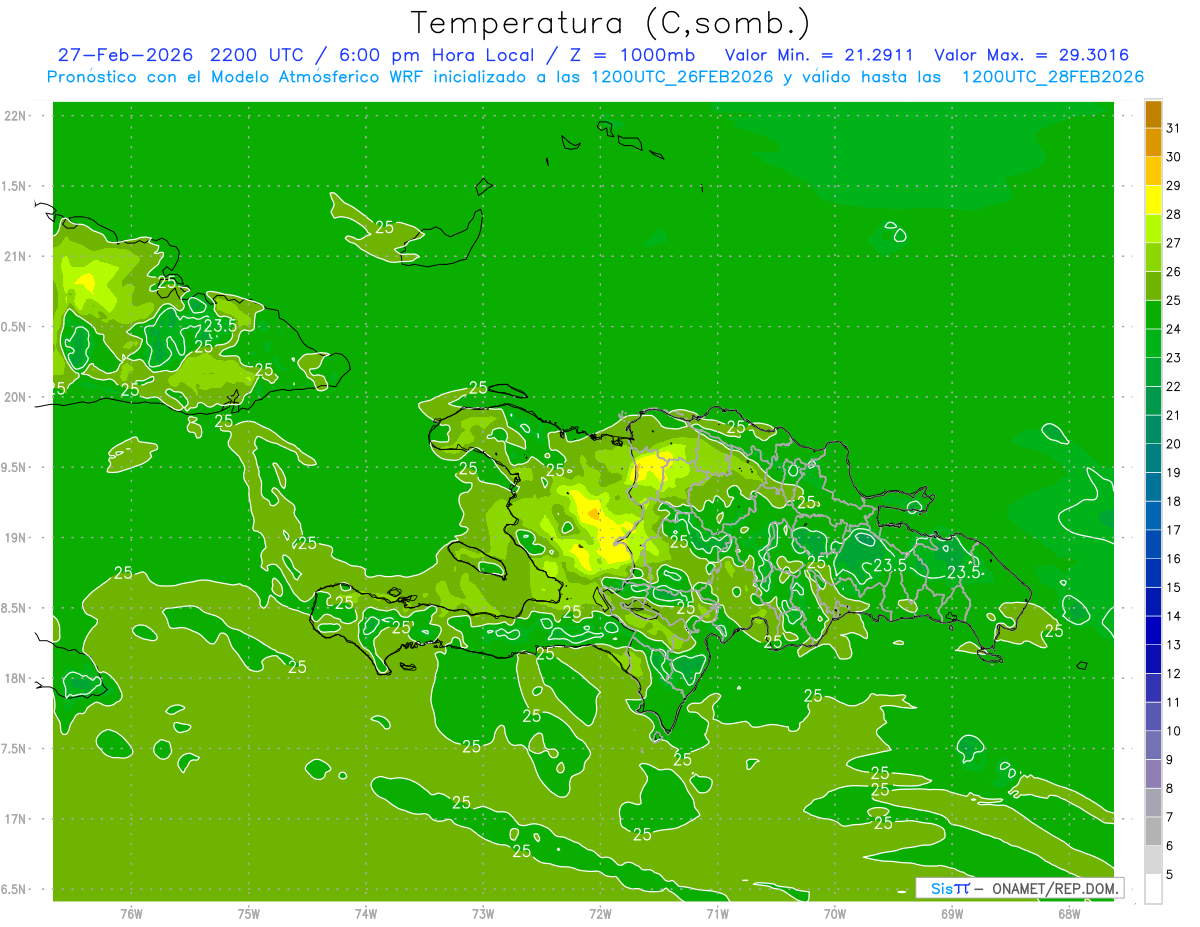The width and height of the screenshot is (1200, 927).
Task: Select the '1200UTC_28FEB2026' valid-until timestamp
Action: click(x=1053, y=77)
